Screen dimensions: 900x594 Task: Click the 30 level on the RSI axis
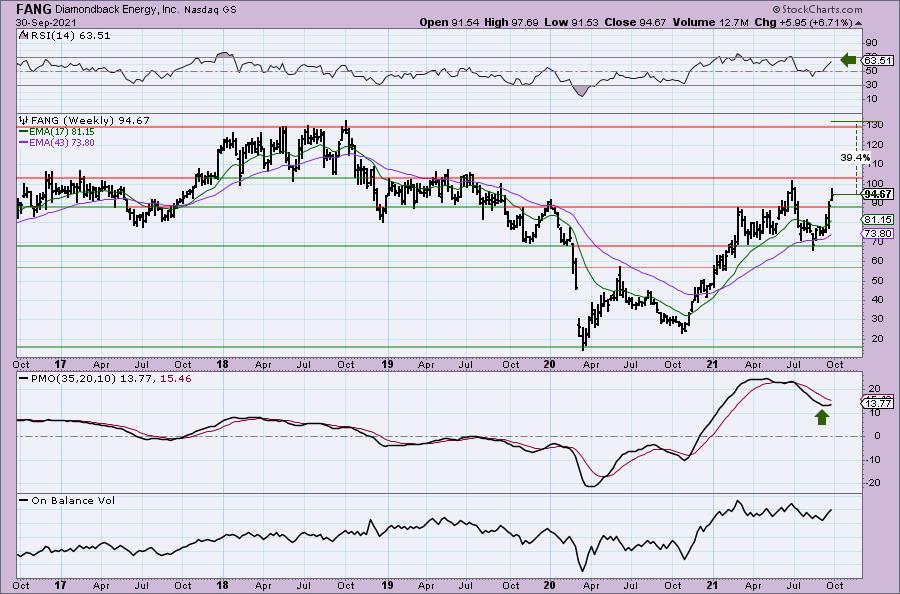872,85
